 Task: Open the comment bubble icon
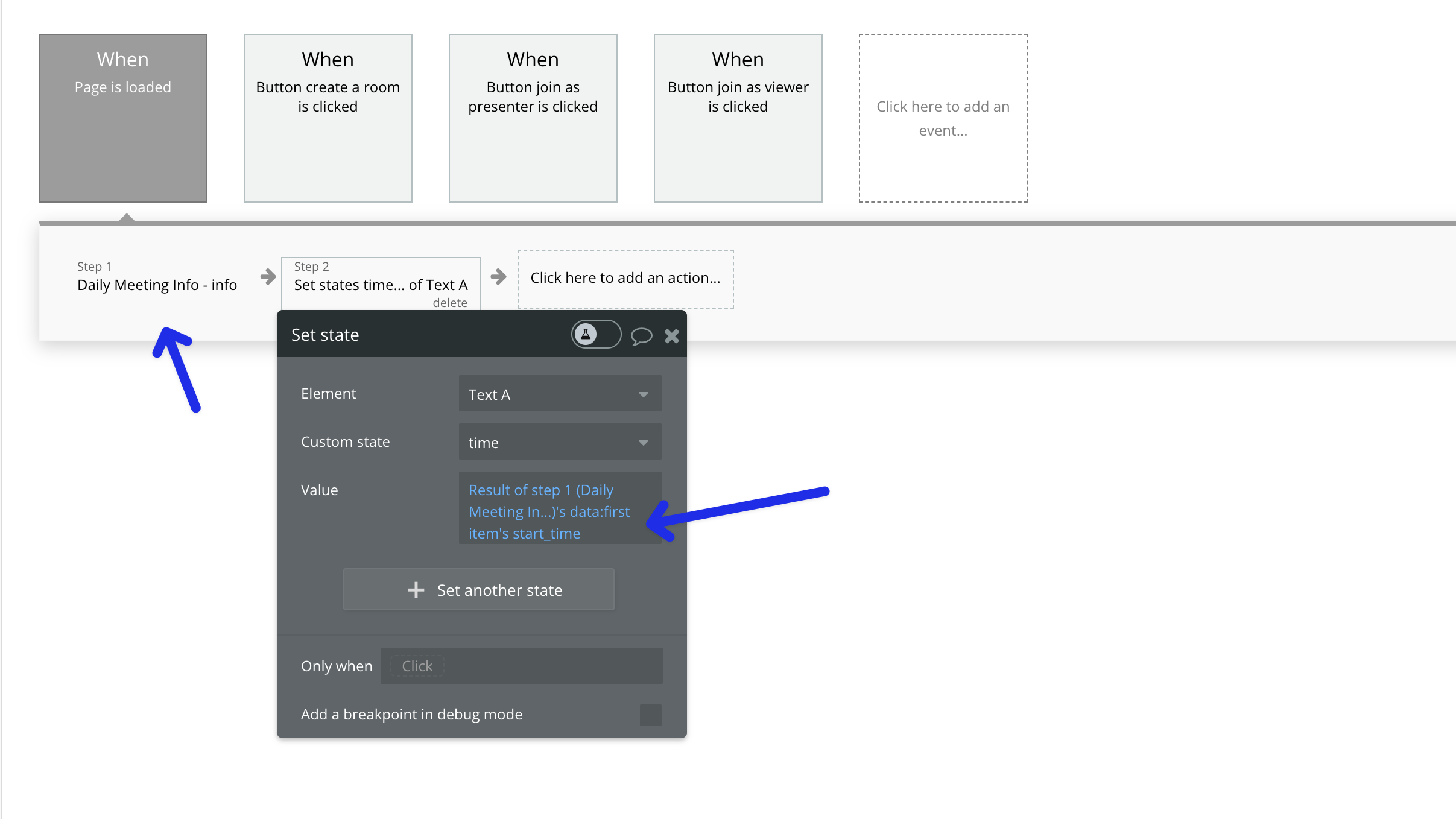[x=641, y=335]
